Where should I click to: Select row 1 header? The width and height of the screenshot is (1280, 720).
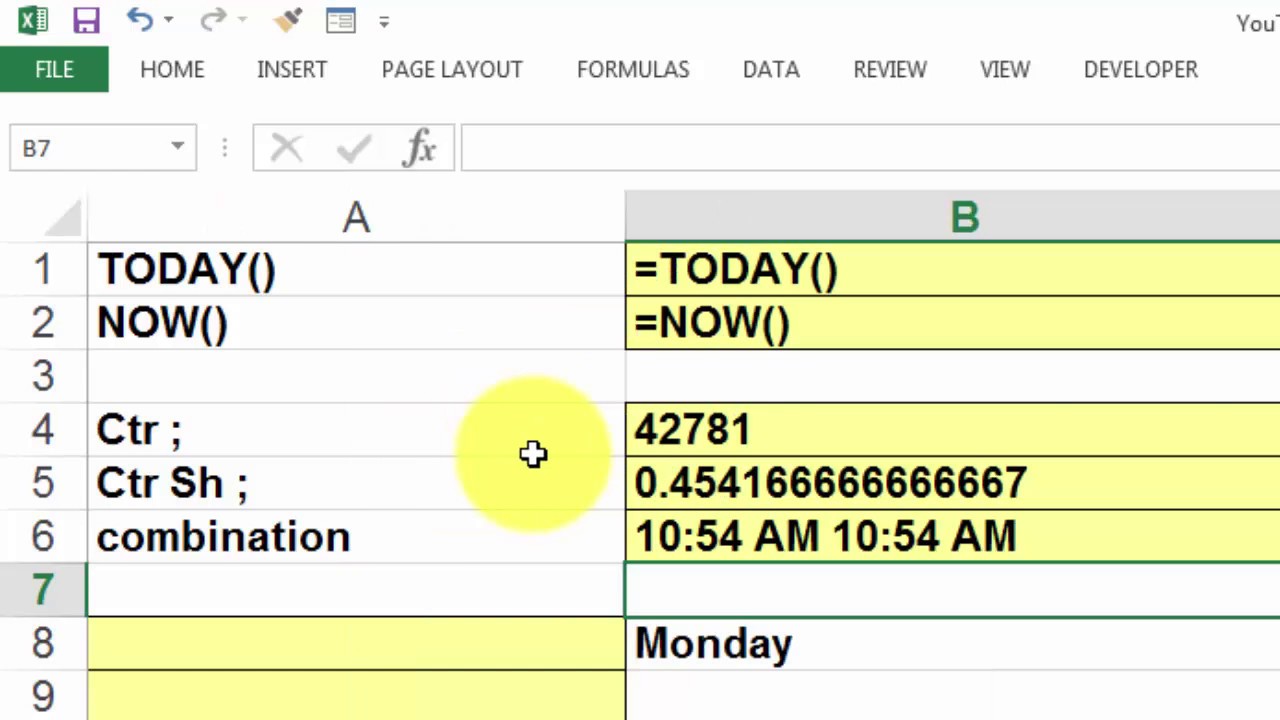pyautogui.click(x=43, y=269)
